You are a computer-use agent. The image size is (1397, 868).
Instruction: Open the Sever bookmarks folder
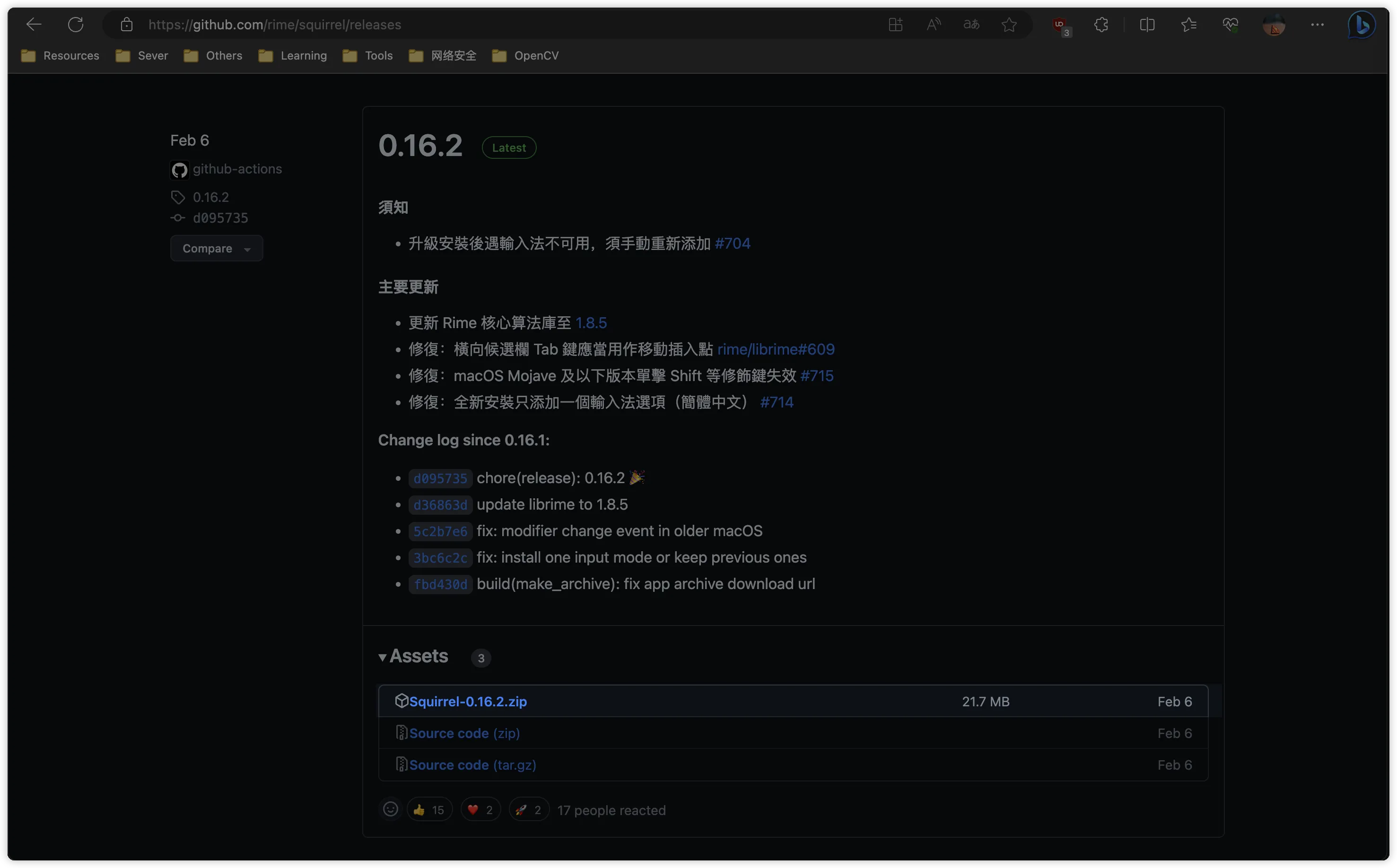pos(141,56)
